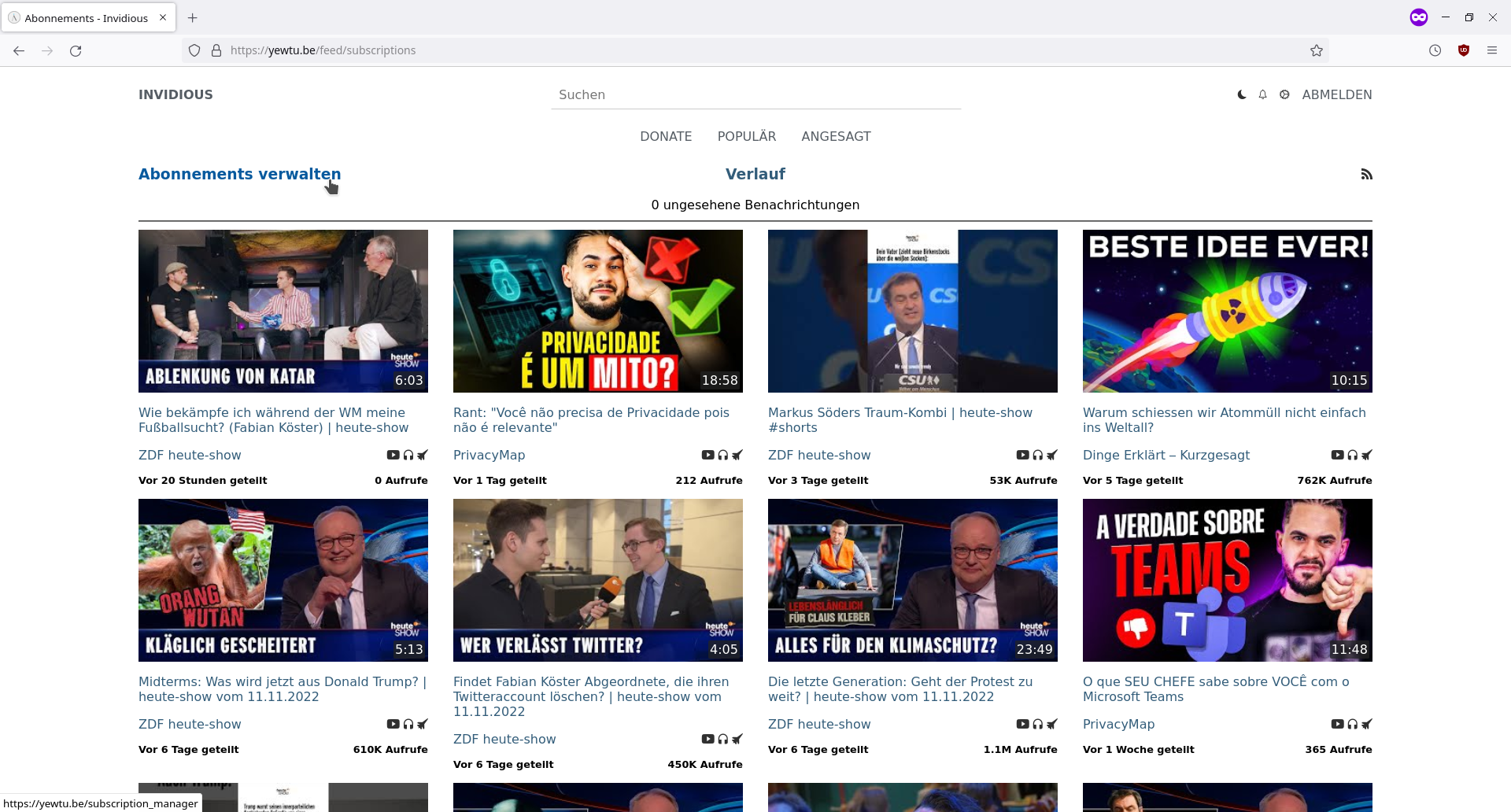YouTube icon for PrivacyMap Rant video

(707, 455)
